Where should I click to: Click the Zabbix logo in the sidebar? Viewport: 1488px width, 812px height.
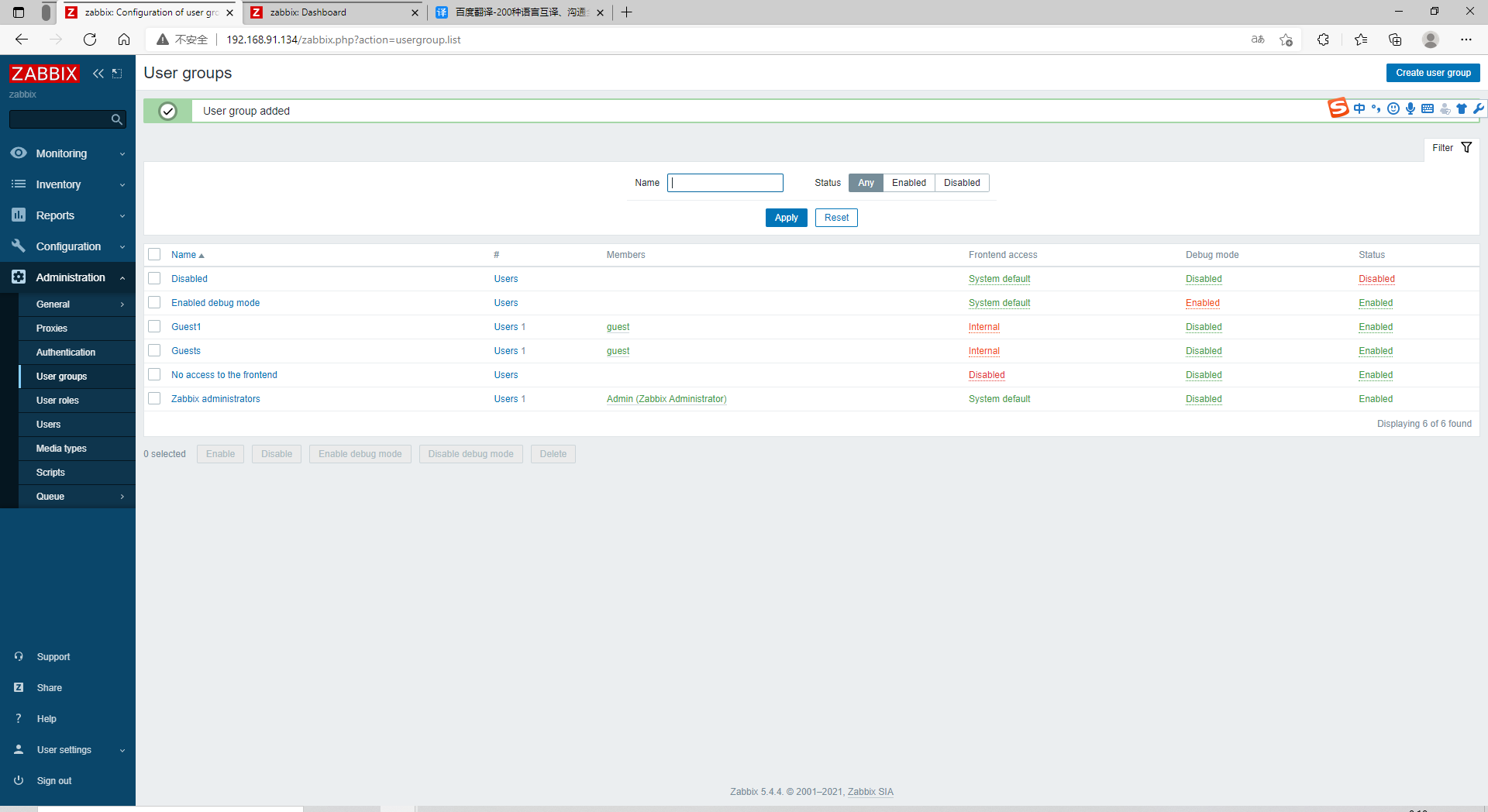[x=44, y=74]
